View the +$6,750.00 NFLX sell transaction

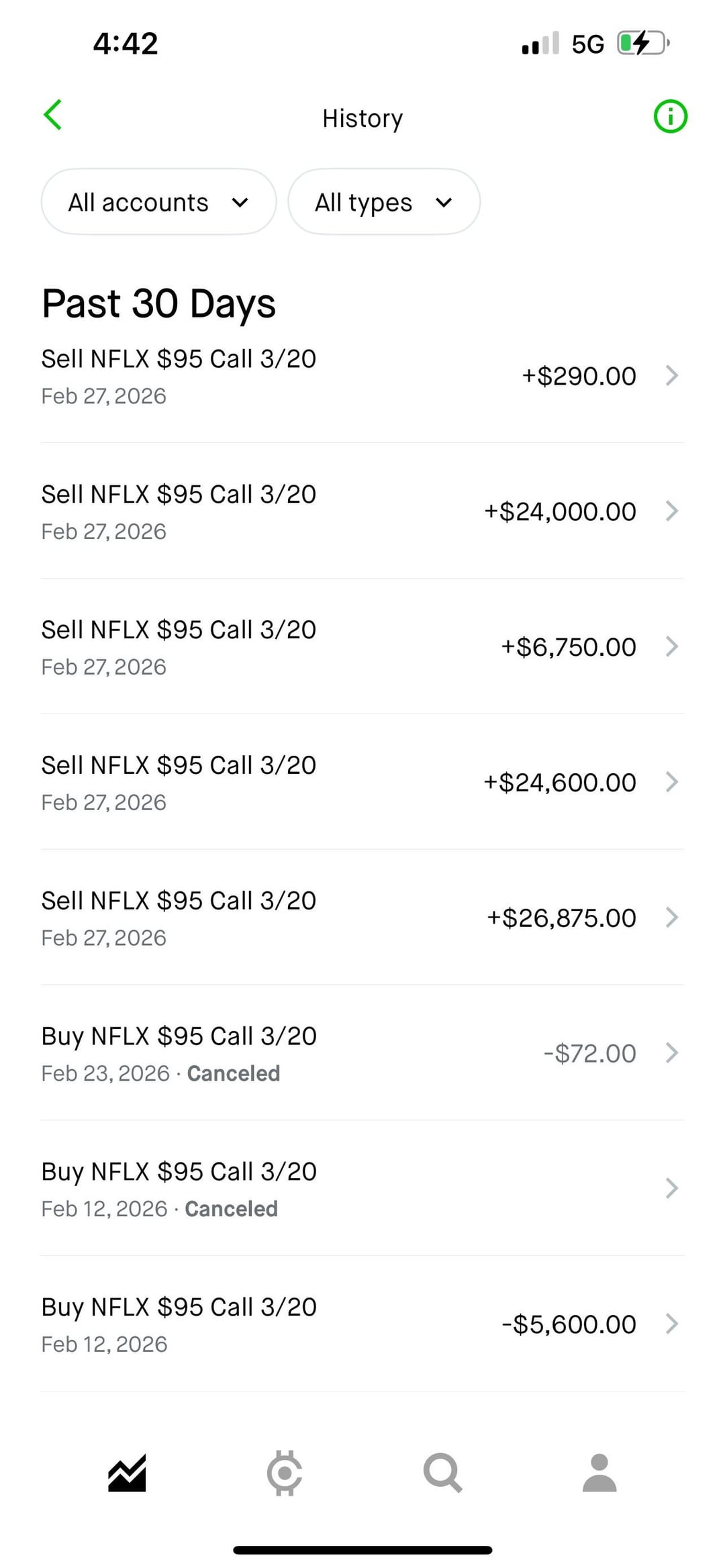[362, 647]
